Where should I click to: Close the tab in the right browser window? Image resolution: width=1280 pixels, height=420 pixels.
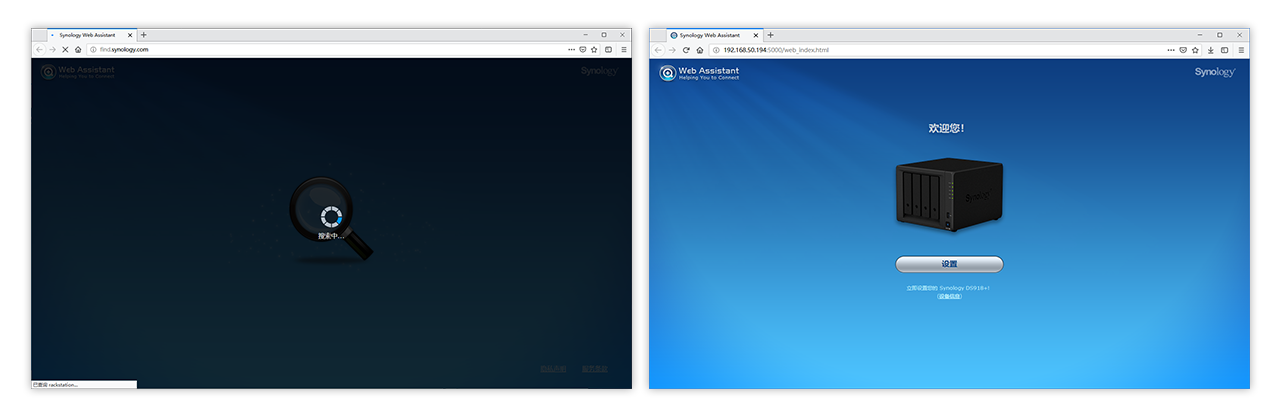pos(757,35)
